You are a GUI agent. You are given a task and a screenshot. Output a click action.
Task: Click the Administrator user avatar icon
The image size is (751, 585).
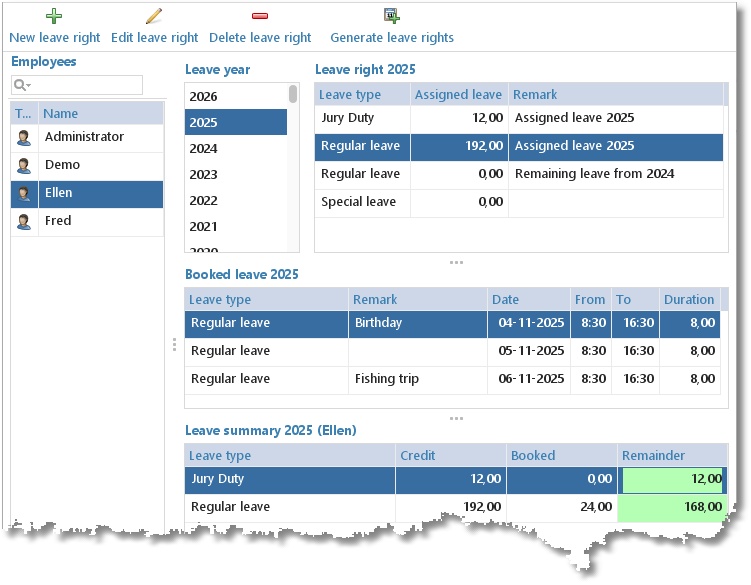pyautogui.click(x=24, y=138)
